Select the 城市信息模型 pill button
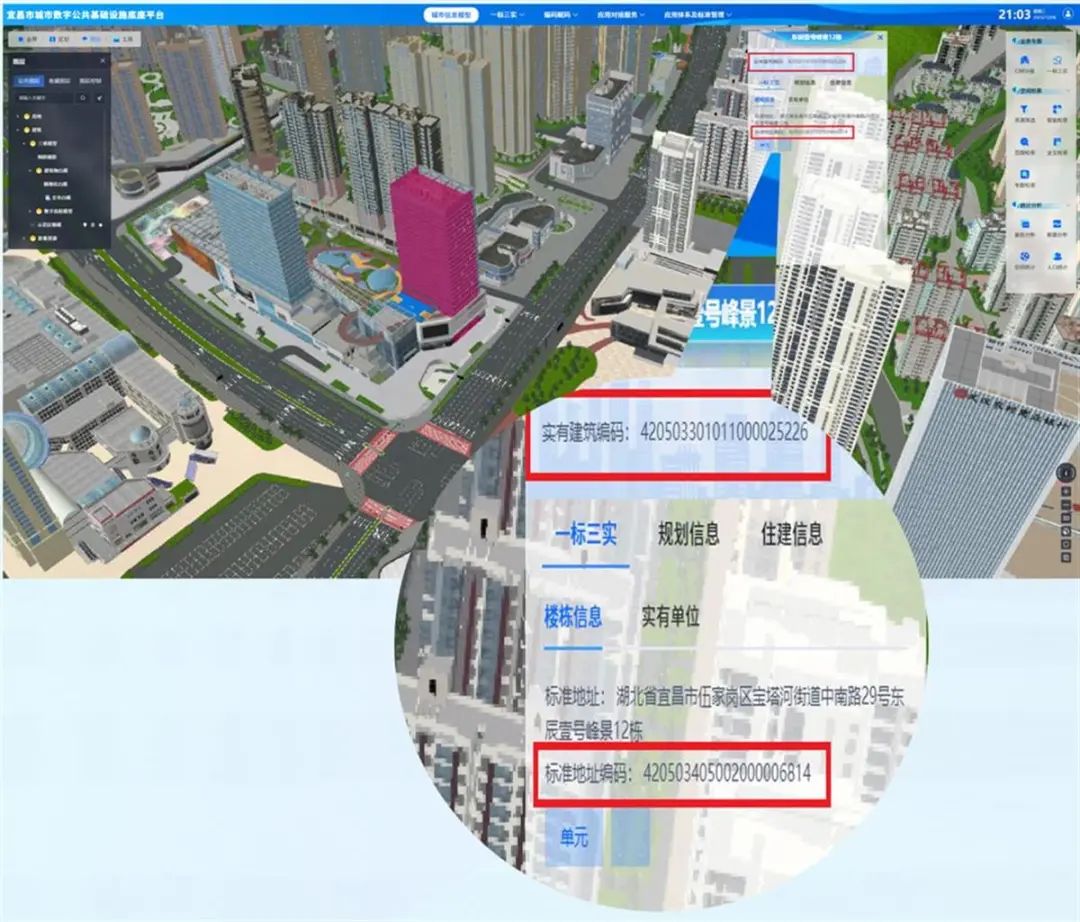This screenshot has height=922, width=1080. (451, 16)
